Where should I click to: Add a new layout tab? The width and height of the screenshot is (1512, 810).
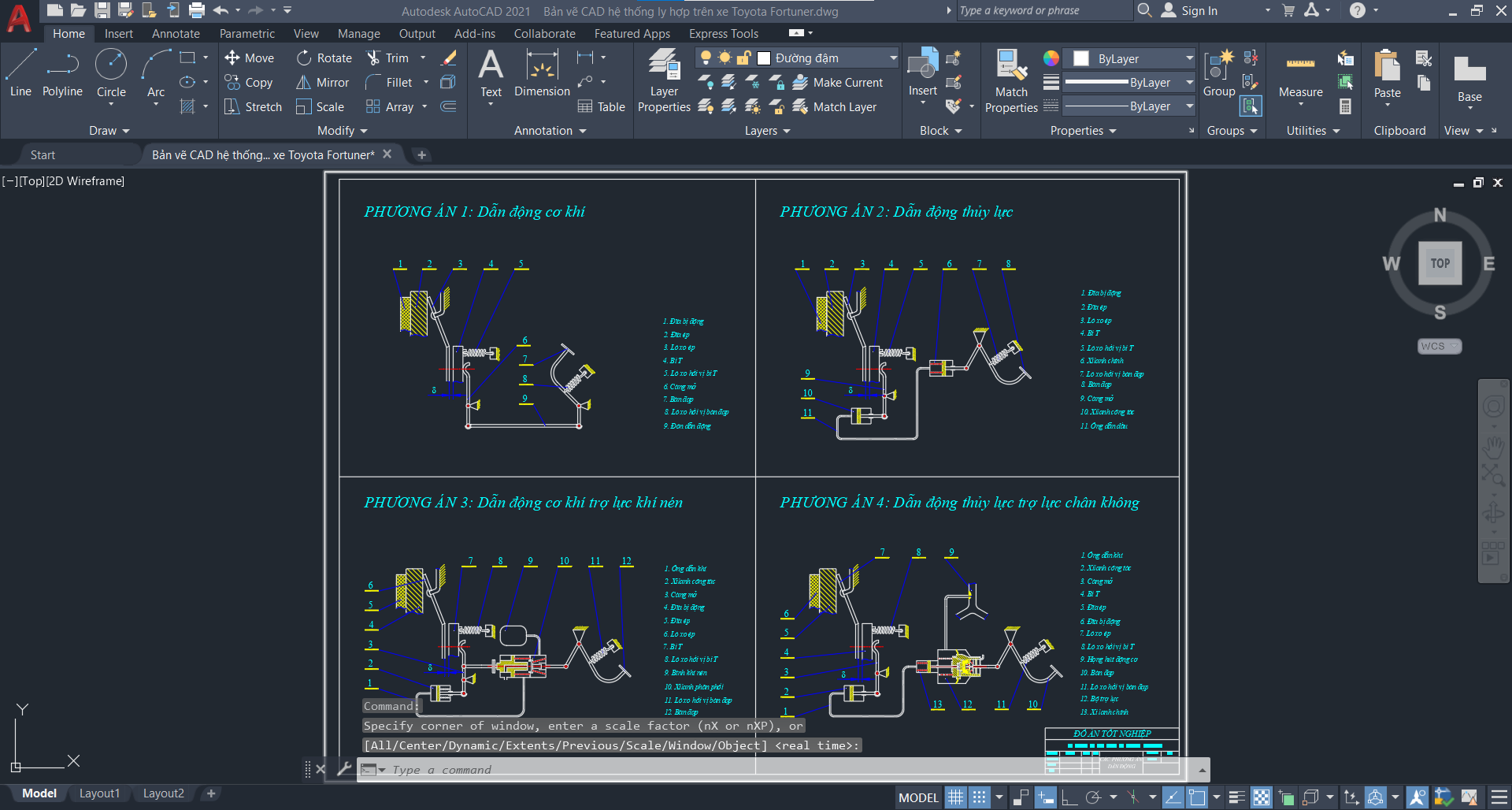pyautogui.click(x=210, y=793)
